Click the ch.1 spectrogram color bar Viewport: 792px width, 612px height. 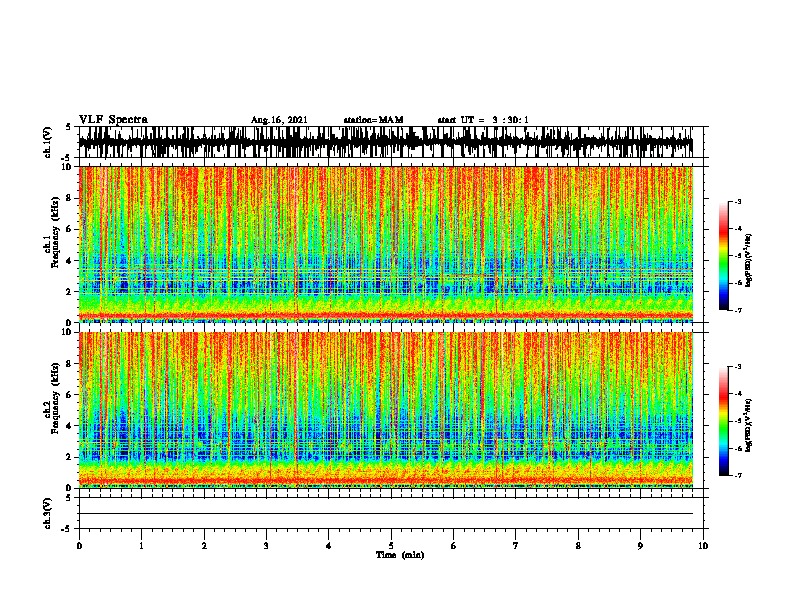(x=723, y=256)
